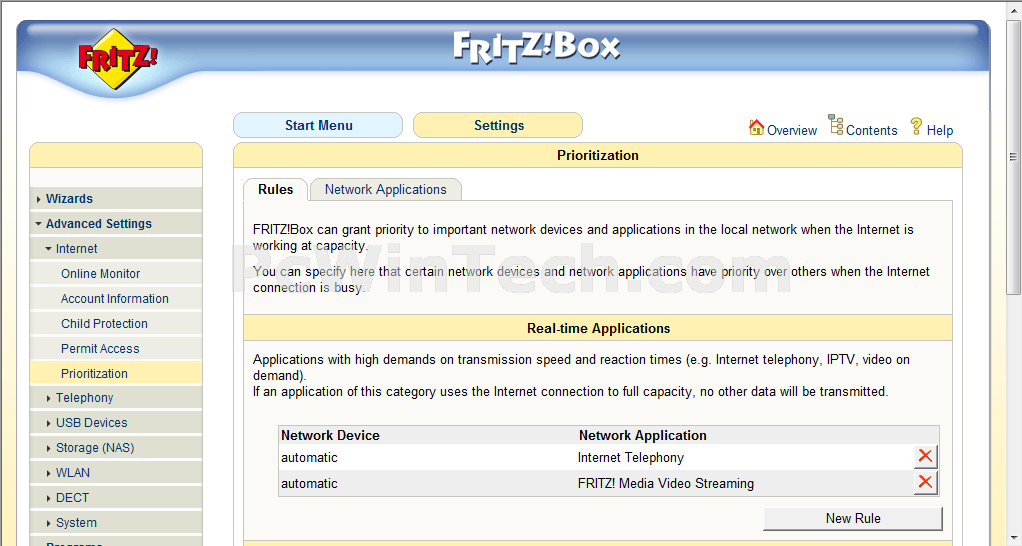This screenshot has height=546, width=1022.
Task: Click the Help question mark icon
Action: (916, 126)
